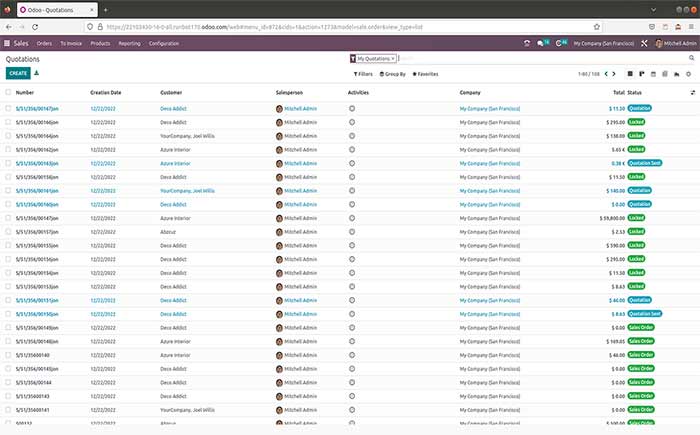The width and height of the screenshot is (700, 435).
Task: Open the Filters dropdown
Action: [363, 74]
